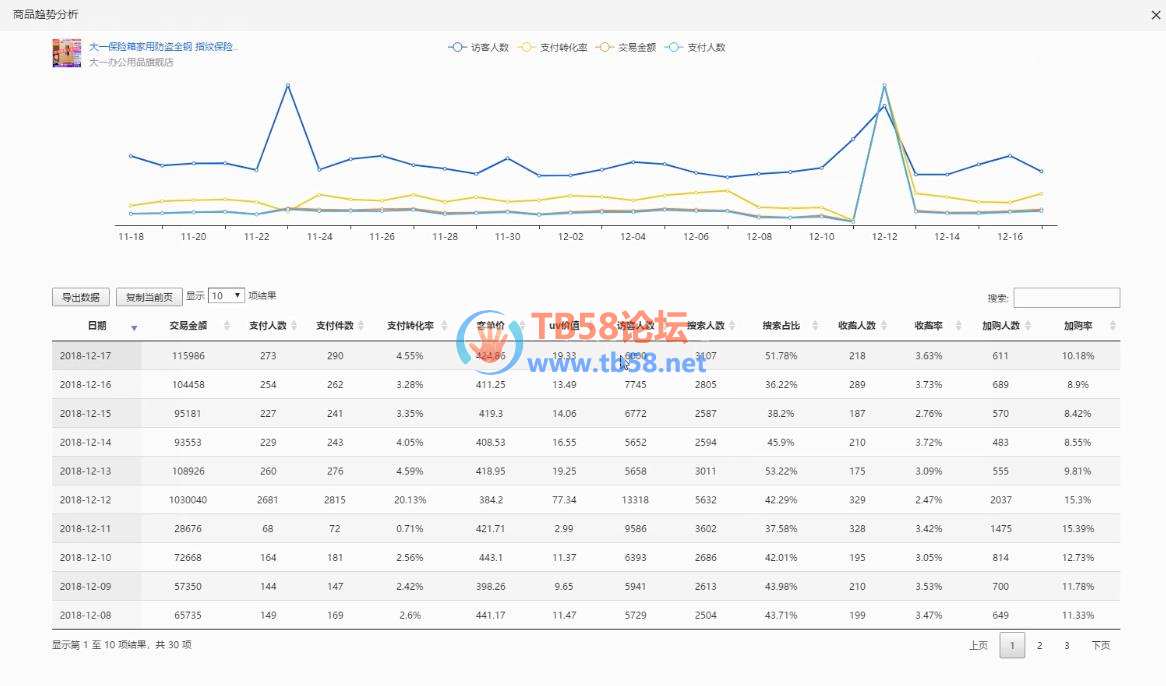This screenshot has height=686, width=1166.
Task: Go to pagination page 1
Action: point(1012,645)
